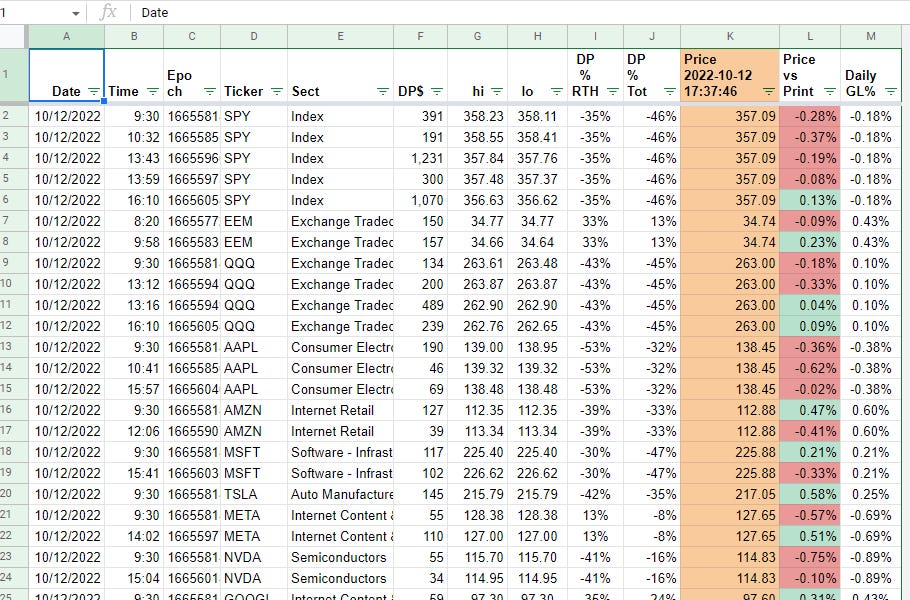This screenshot has height=600, width=910.
Task: Select column M by clicking its header letter
Action: point(871,35)
